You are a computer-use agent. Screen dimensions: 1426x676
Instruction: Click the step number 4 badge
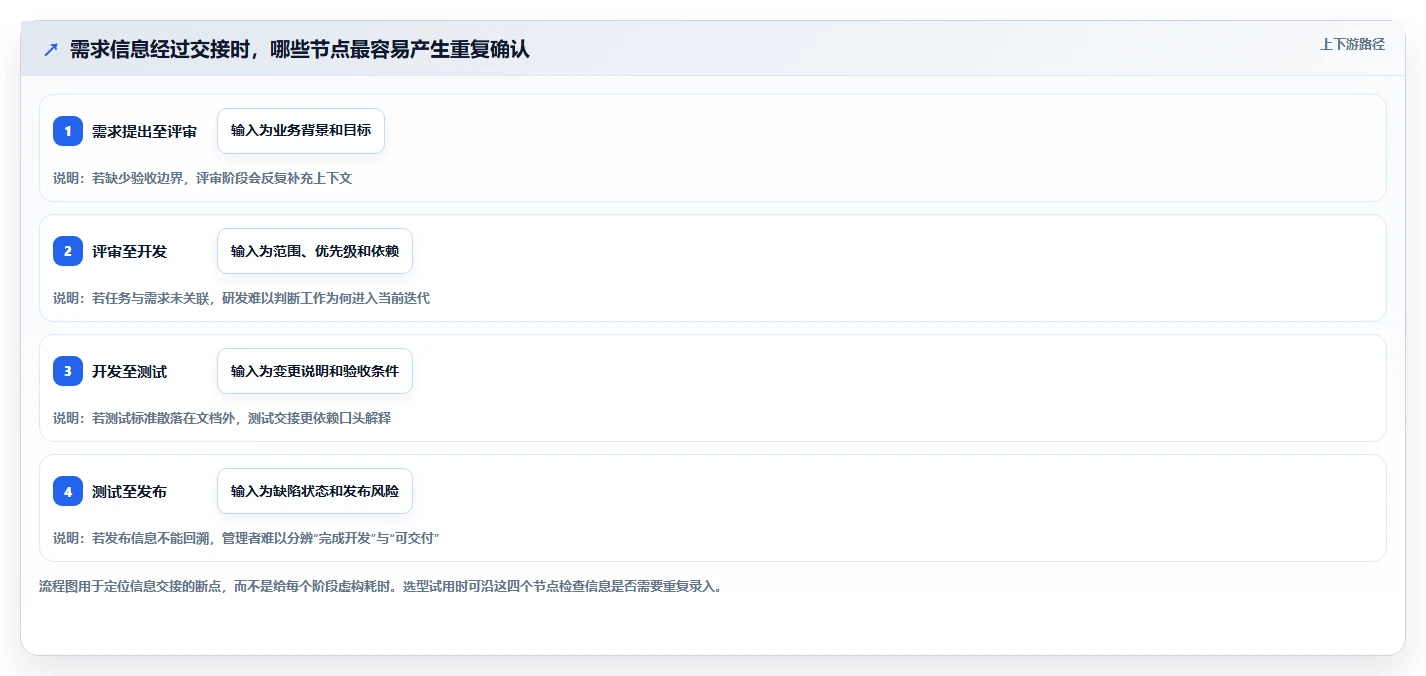pos(68,491)
